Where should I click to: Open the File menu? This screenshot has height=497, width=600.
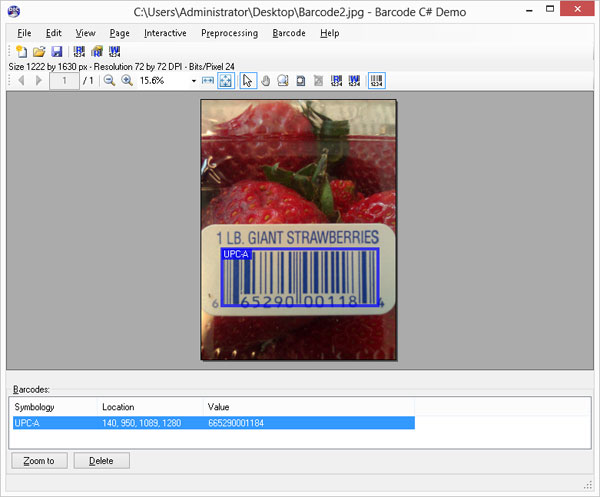(24, 33)
